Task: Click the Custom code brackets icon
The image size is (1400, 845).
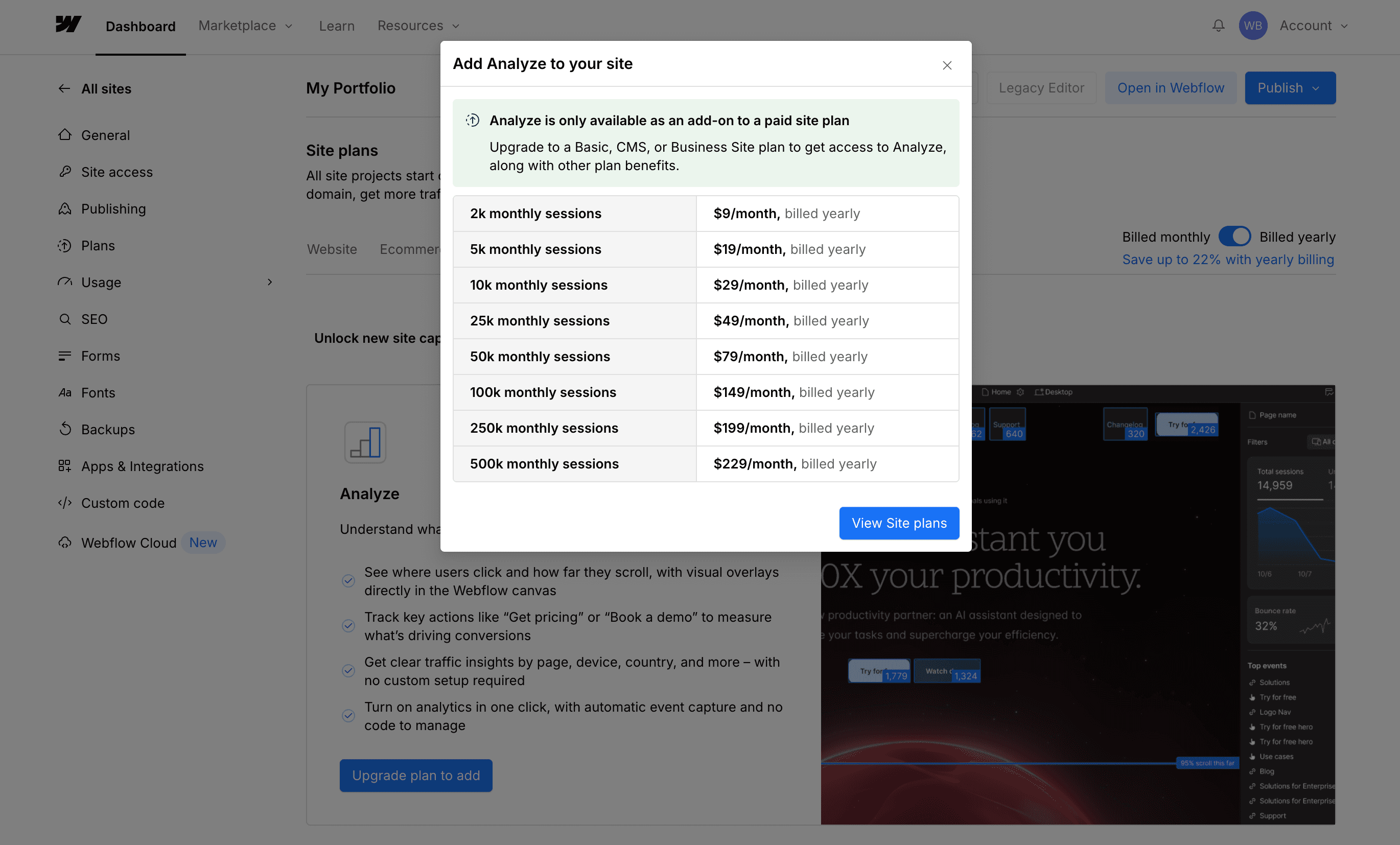Action: [x=65, y=503]
